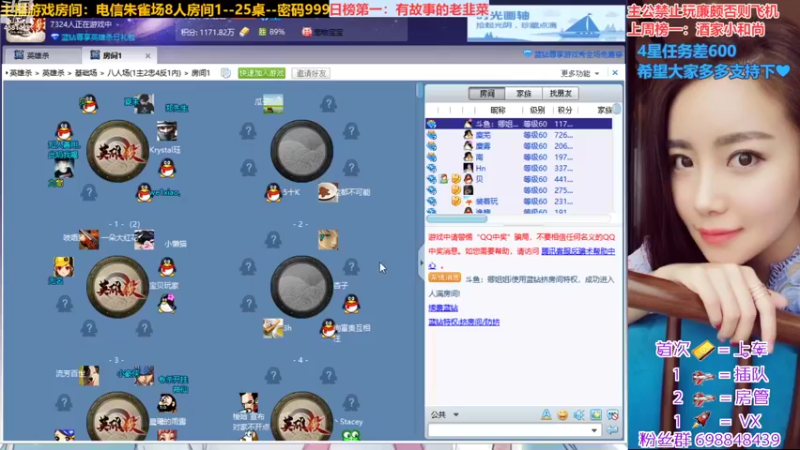
Task: Click the landscape avatar seat at table 2
Action: [x=273, y=104]
